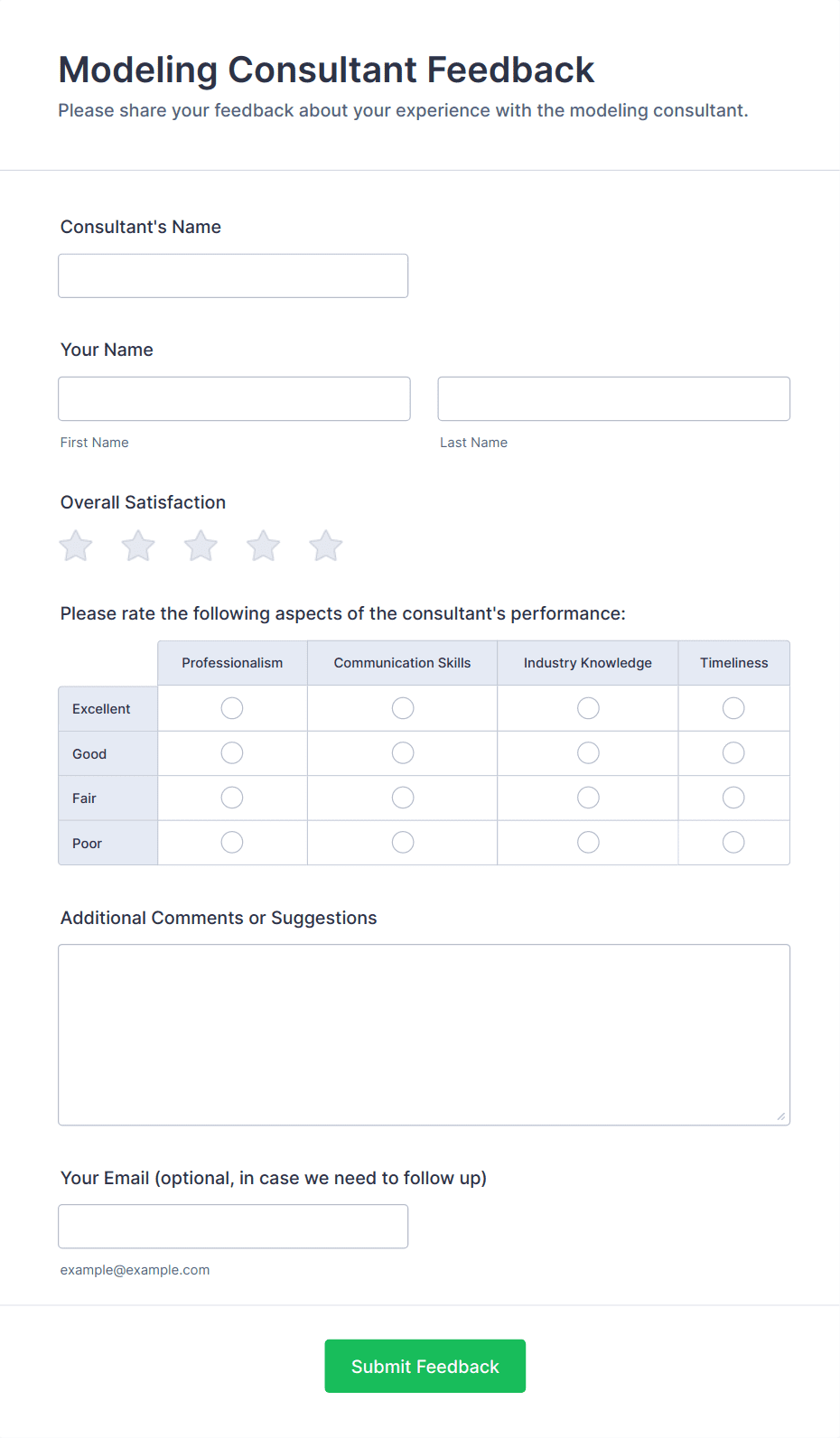Select the third satisfaction star

click(x=201, y=546)
